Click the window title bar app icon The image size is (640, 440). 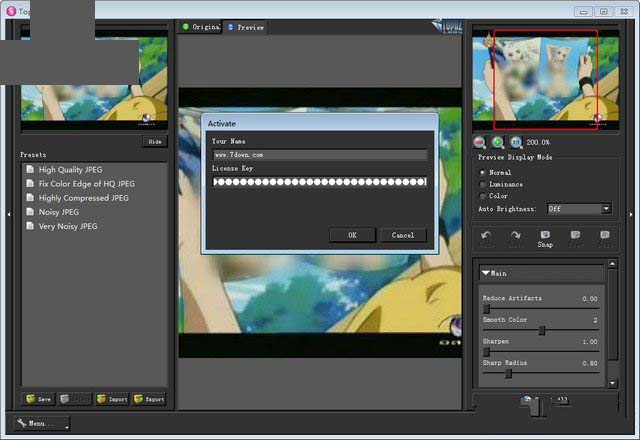click(11, 11)
